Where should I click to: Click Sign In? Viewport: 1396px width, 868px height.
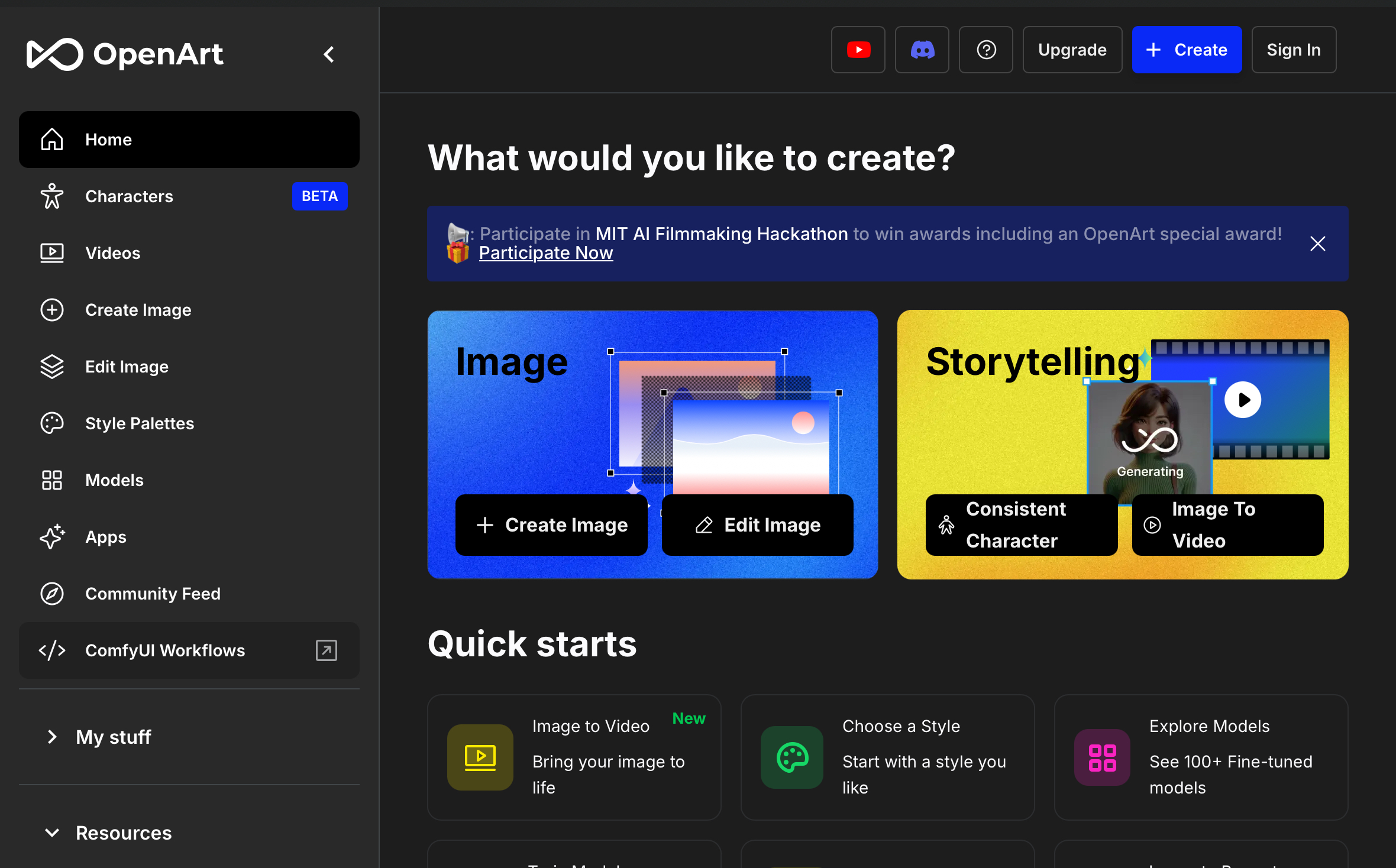[x=1294, y=50]
